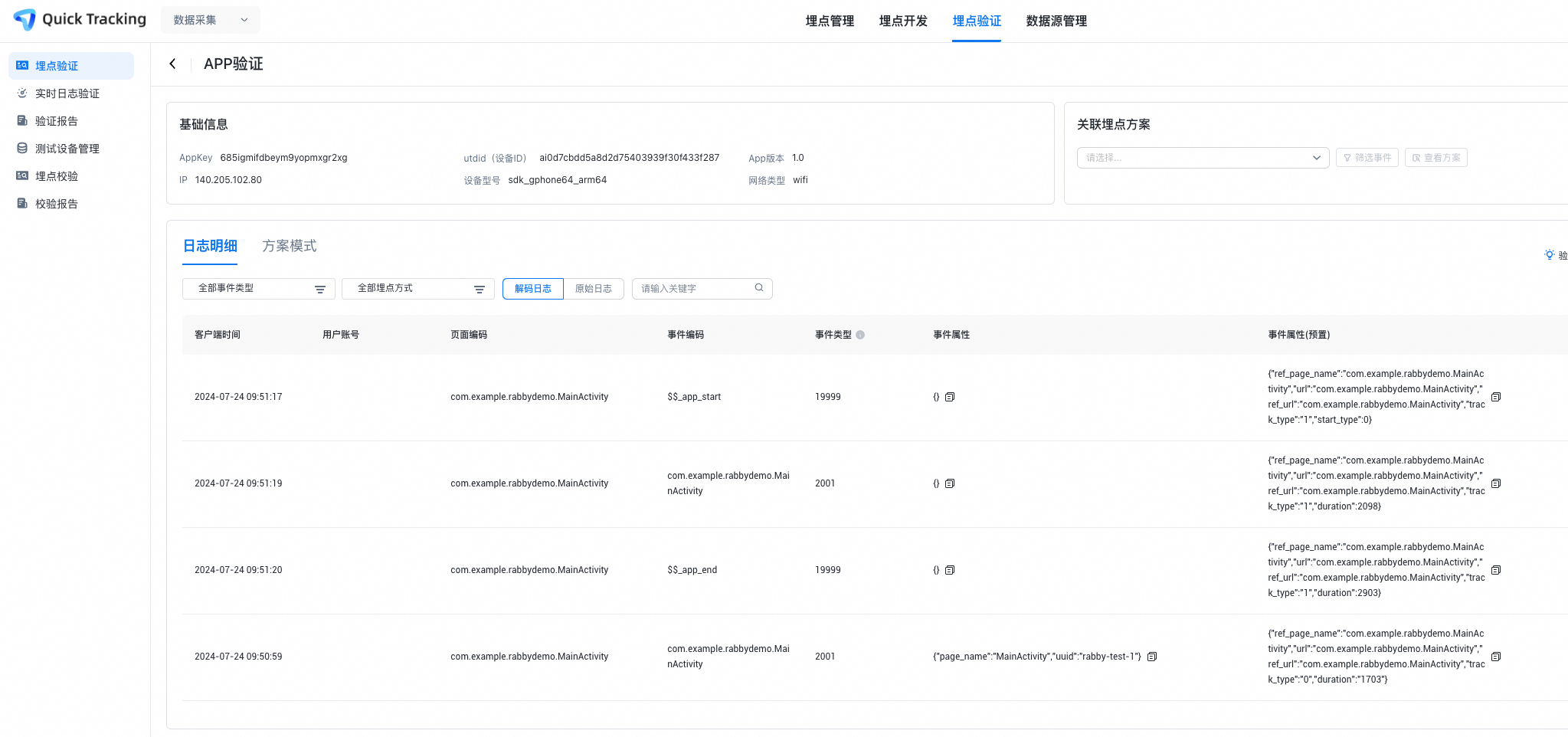
Task: Select the 方案模式 tab
Action: click(x=290, y=246)
